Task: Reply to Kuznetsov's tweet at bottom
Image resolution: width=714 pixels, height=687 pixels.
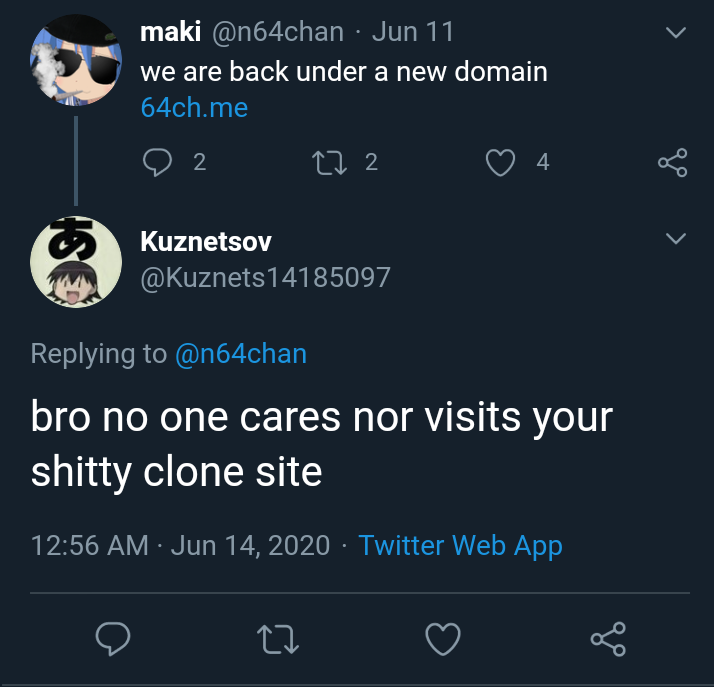Action: pos(114,638)
